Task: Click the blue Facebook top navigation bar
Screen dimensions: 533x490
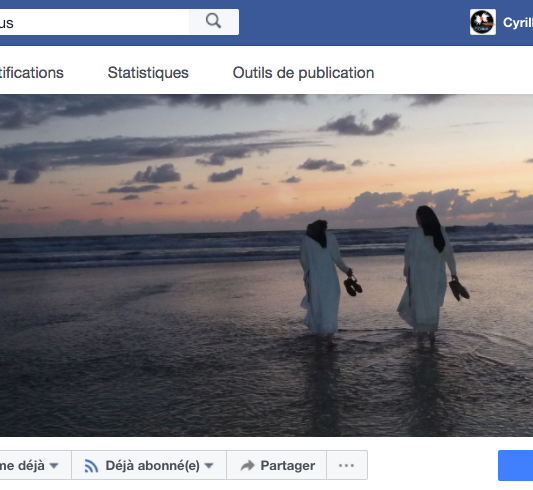Action: click(x=354, y=22)
